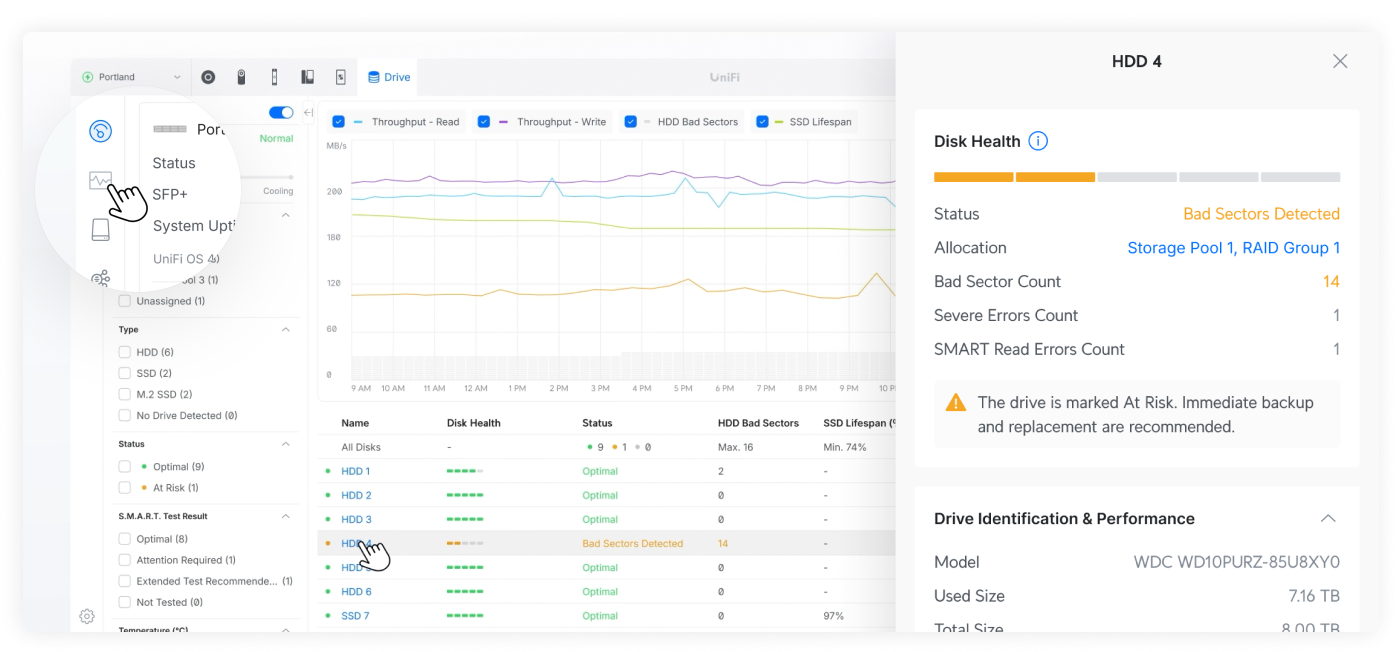
Task: Click the Disk Health info icon
Action: point(1038,141)
